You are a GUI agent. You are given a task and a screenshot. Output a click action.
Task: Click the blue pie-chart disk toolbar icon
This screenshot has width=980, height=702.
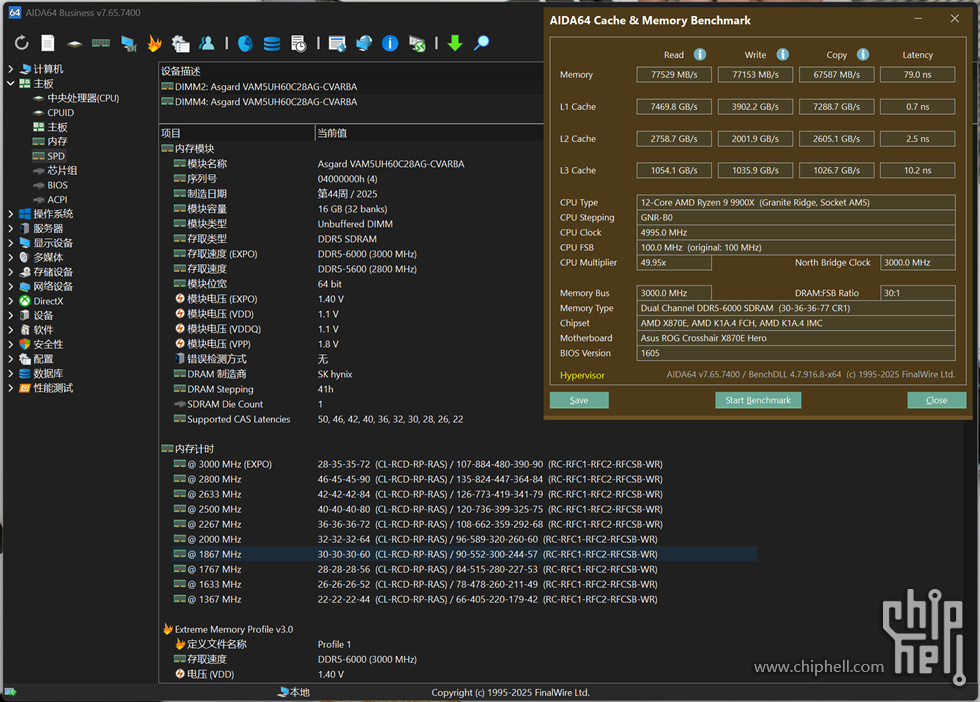(245, 43)
